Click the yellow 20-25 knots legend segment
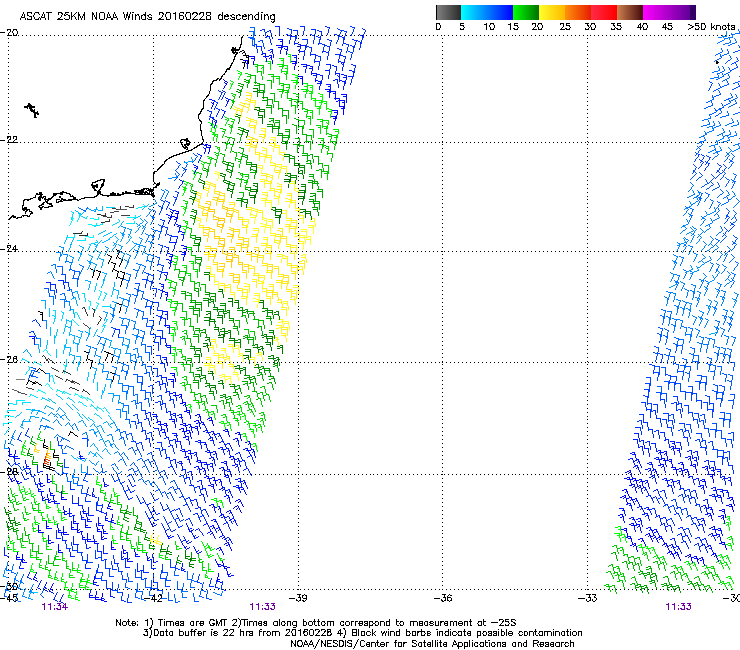Viewport: 740px width, 650px height. (x=552, y=12)
